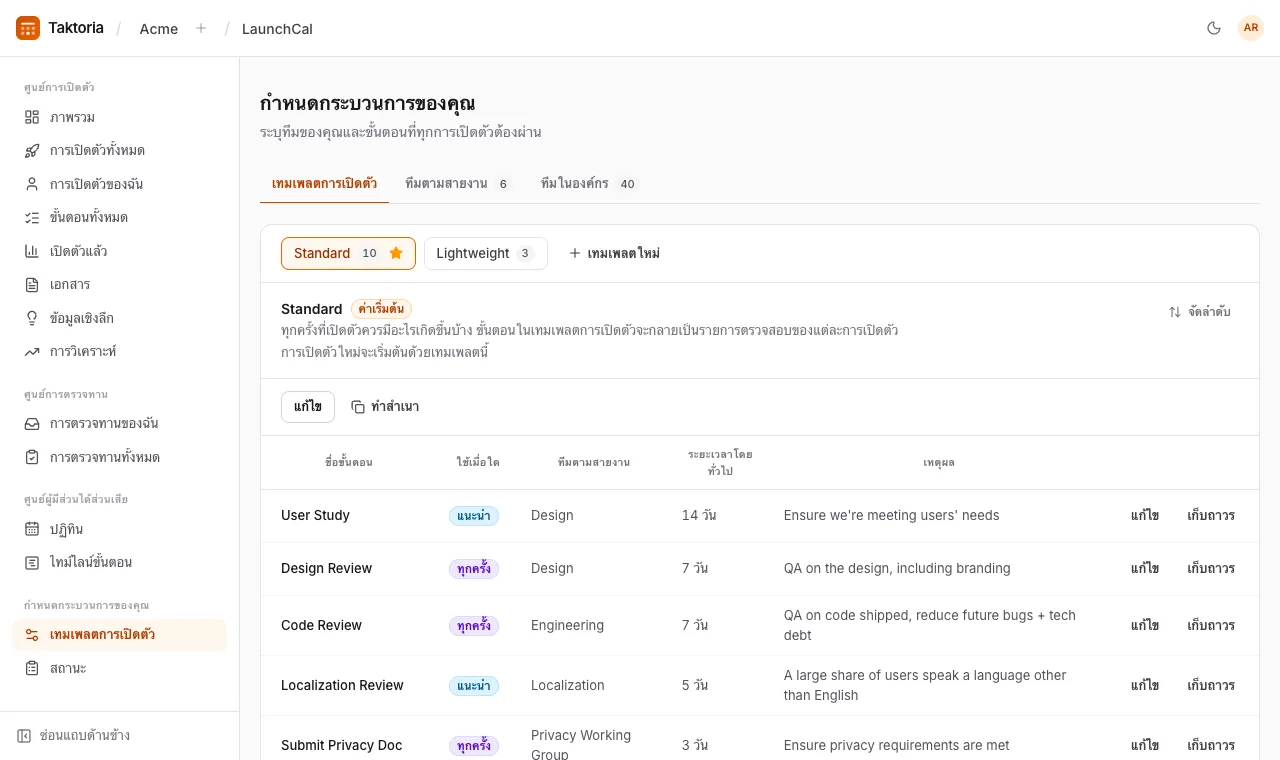Archive the User Study step
The image size is (1280, 760).
coord(1211,516)
